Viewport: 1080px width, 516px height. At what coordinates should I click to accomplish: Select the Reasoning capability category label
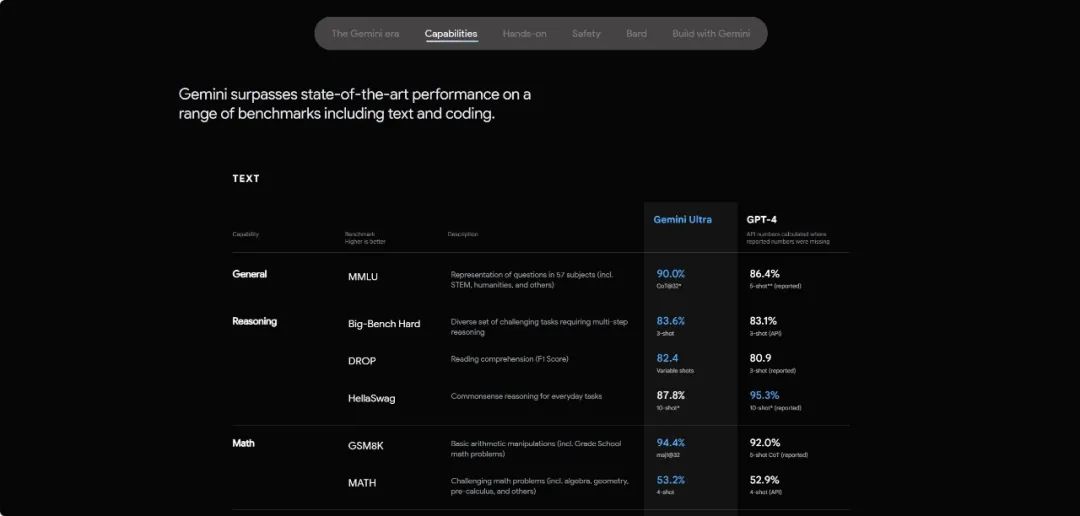pos(254,321)
